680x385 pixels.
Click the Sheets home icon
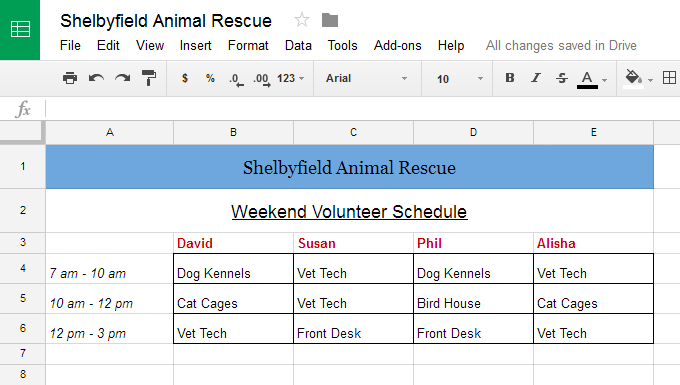point(20,29)
